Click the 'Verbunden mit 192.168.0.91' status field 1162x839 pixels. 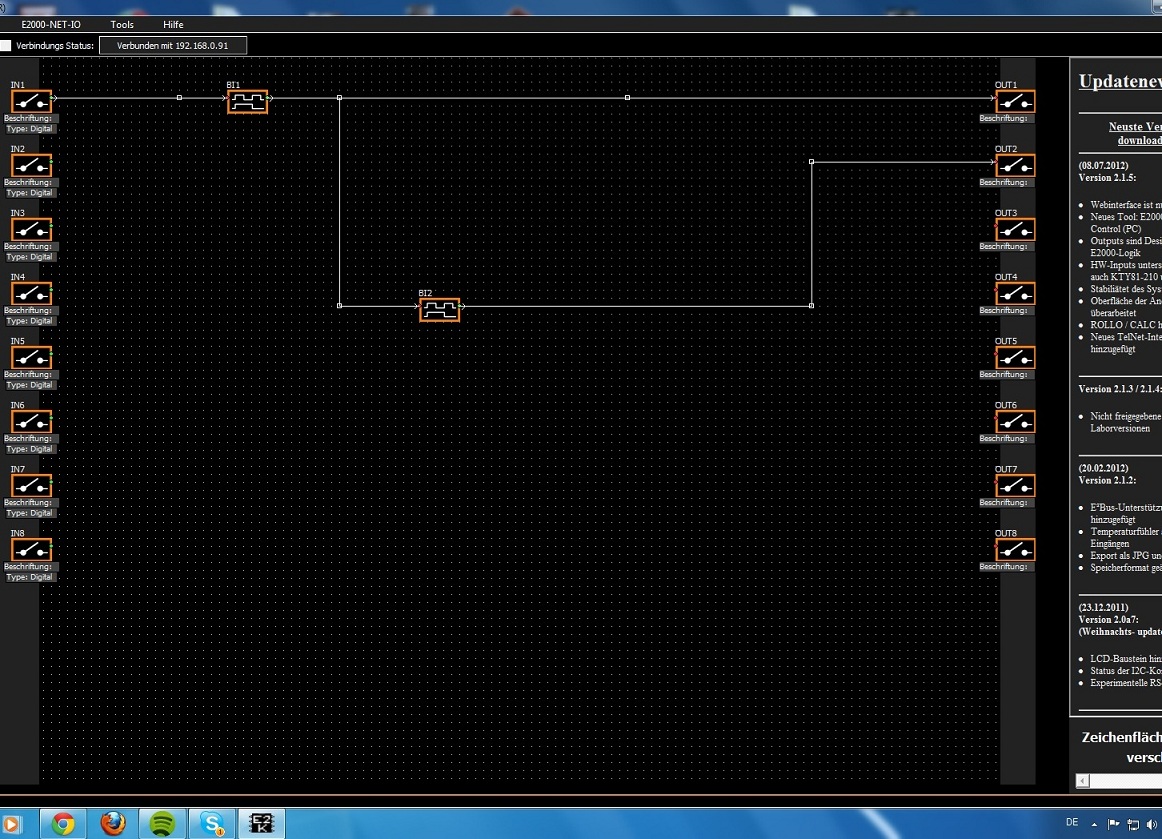pos(172,46)
